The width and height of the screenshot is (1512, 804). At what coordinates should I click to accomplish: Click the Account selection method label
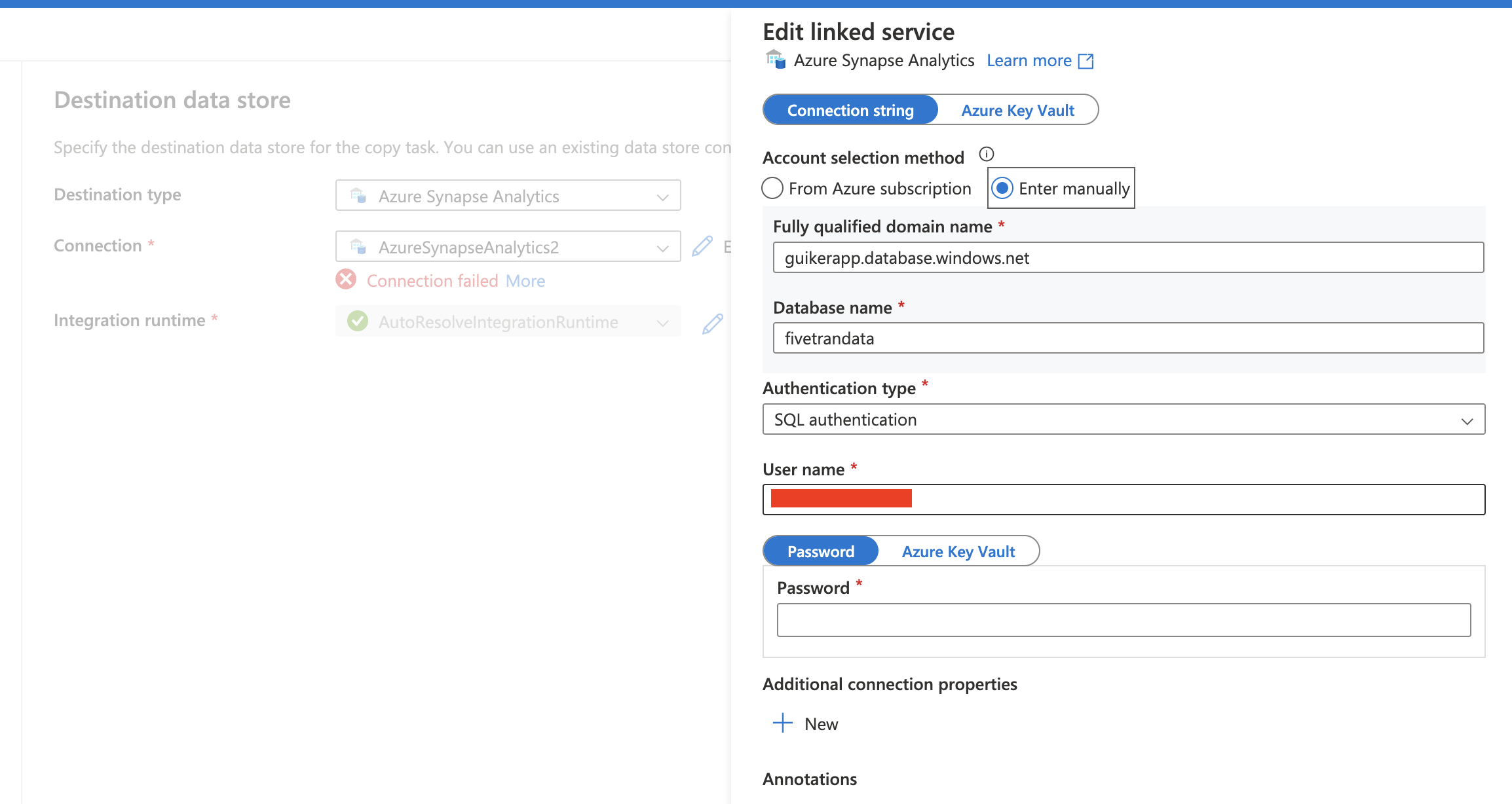pos(863,158)
